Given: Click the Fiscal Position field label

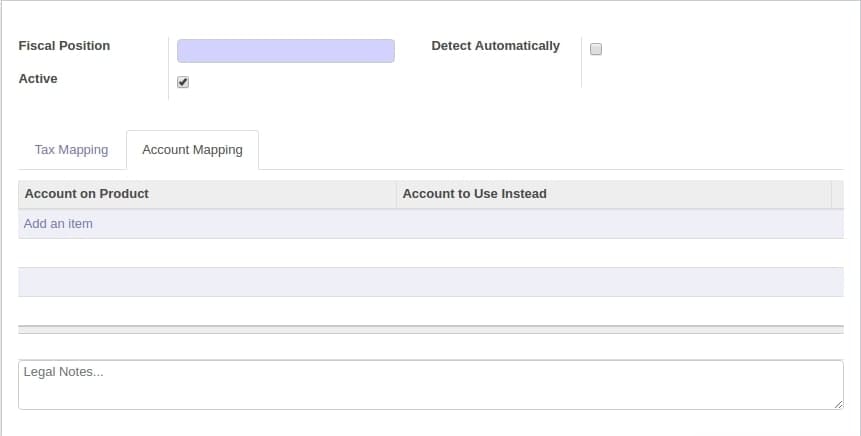Looking at the screenshot, I should tap(64, 46).
